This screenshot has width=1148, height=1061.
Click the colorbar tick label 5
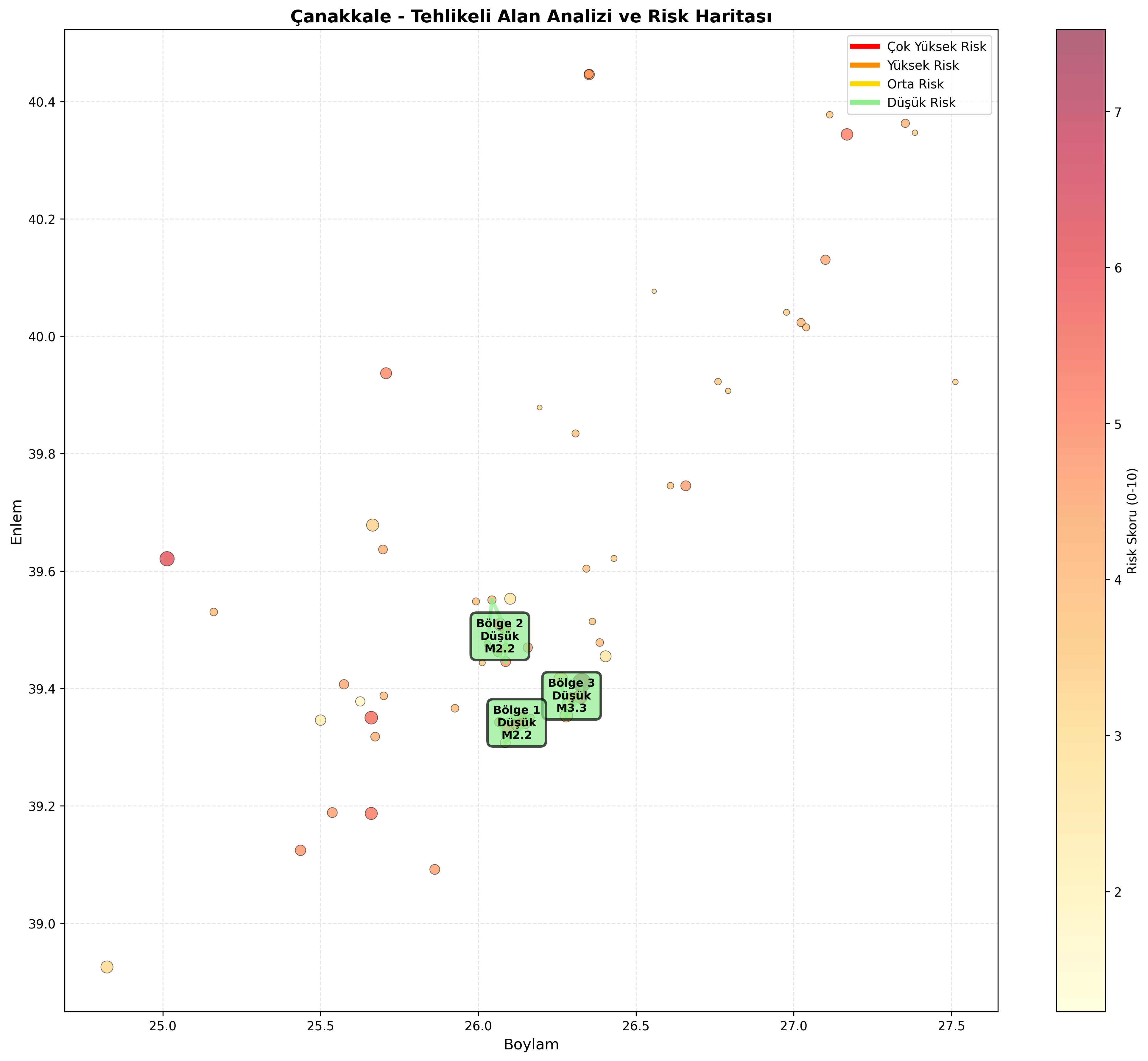point(1118,424)
